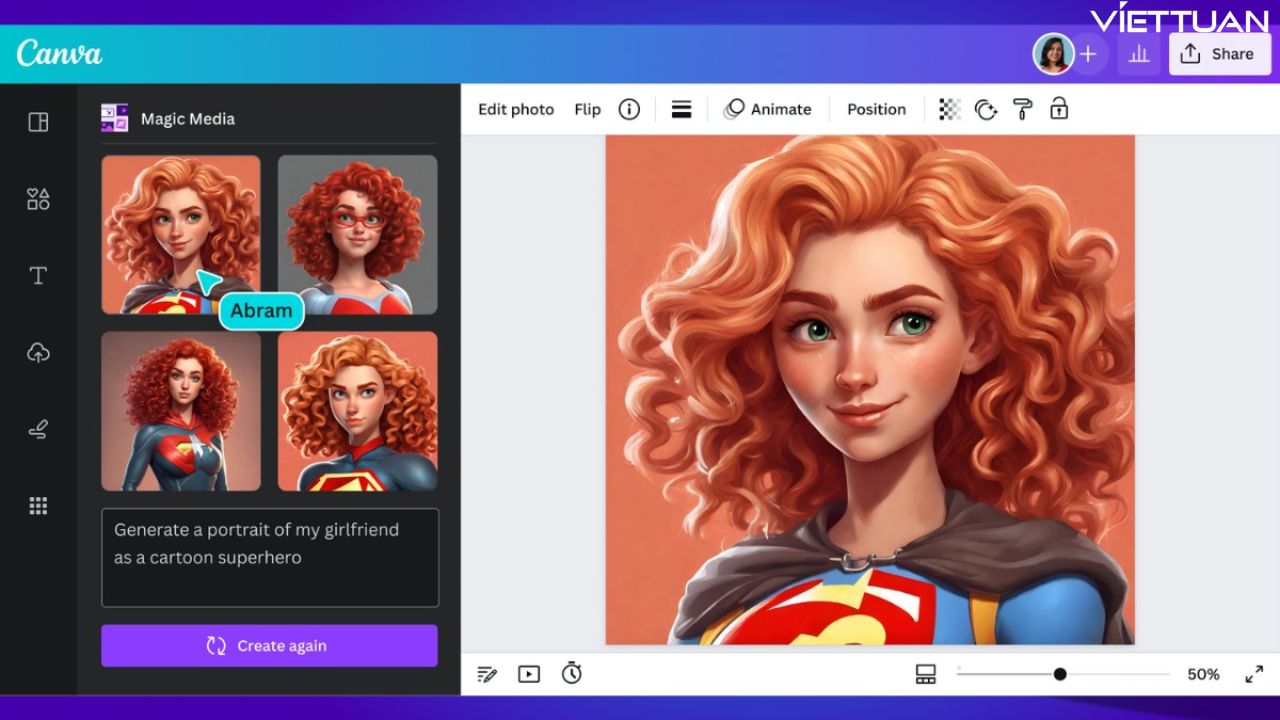Image resolution: width=1280 pixels, height=720 pixels.
Task: Open the Uploads cloud icon
Action: click(38, 353)
